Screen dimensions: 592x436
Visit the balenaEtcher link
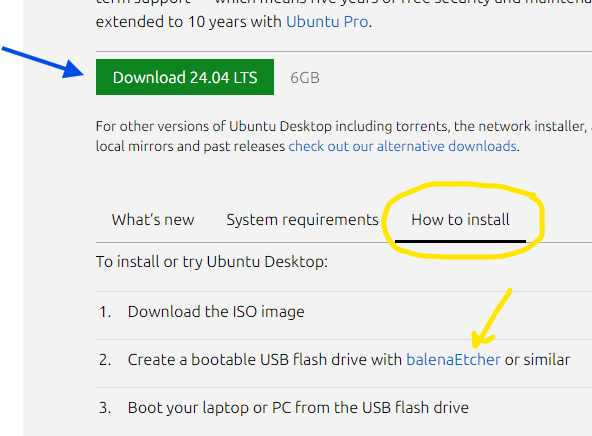(x=453, y=360)
